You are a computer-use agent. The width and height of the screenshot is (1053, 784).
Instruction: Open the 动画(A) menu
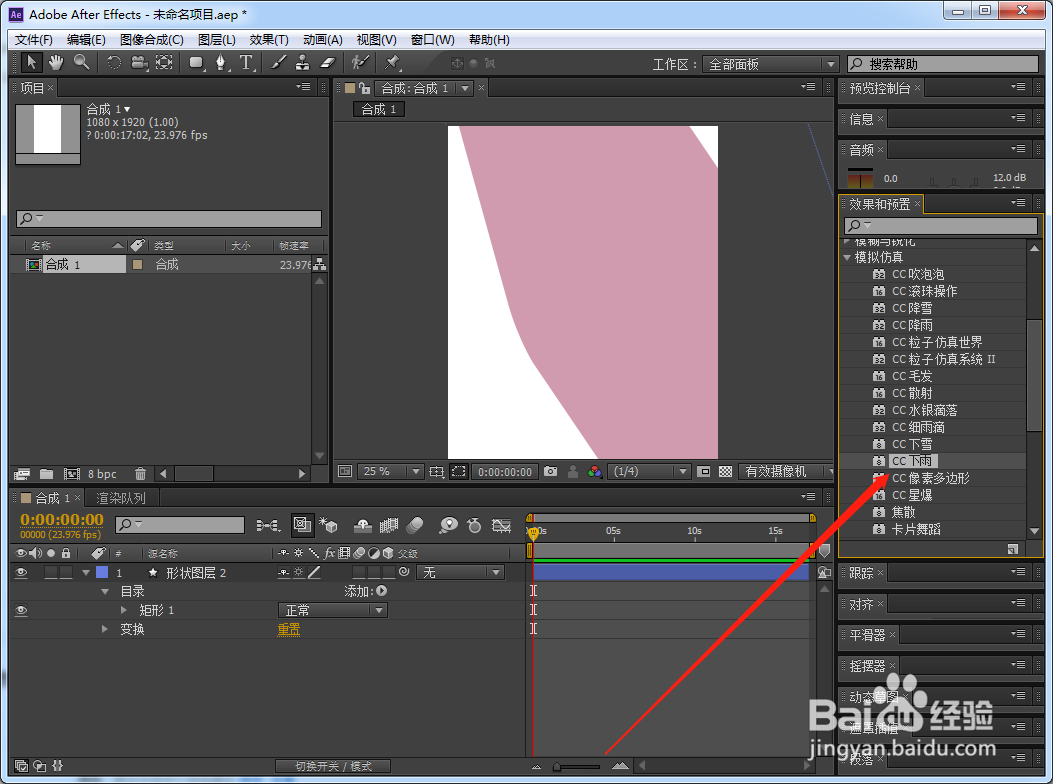(x=322, y=40)
